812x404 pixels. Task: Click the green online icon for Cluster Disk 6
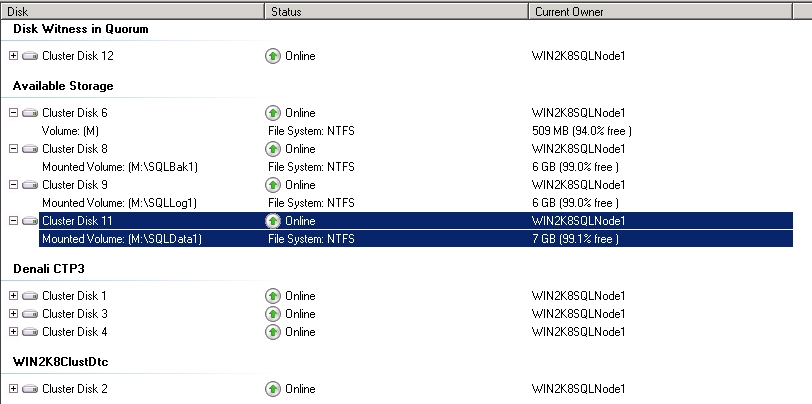click(273, 113)
